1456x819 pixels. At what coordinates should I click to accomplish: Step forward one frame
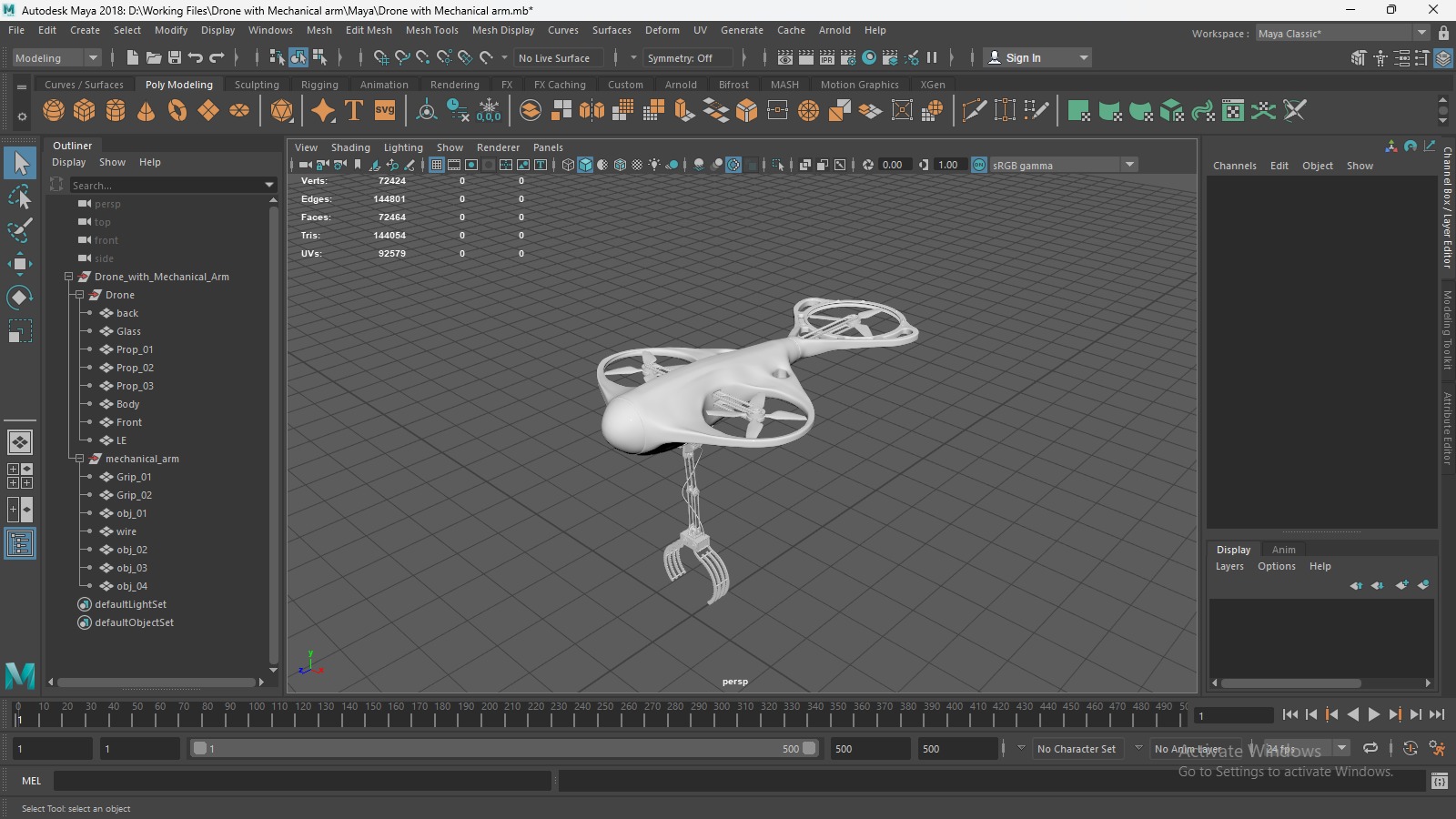(1416, 715)
